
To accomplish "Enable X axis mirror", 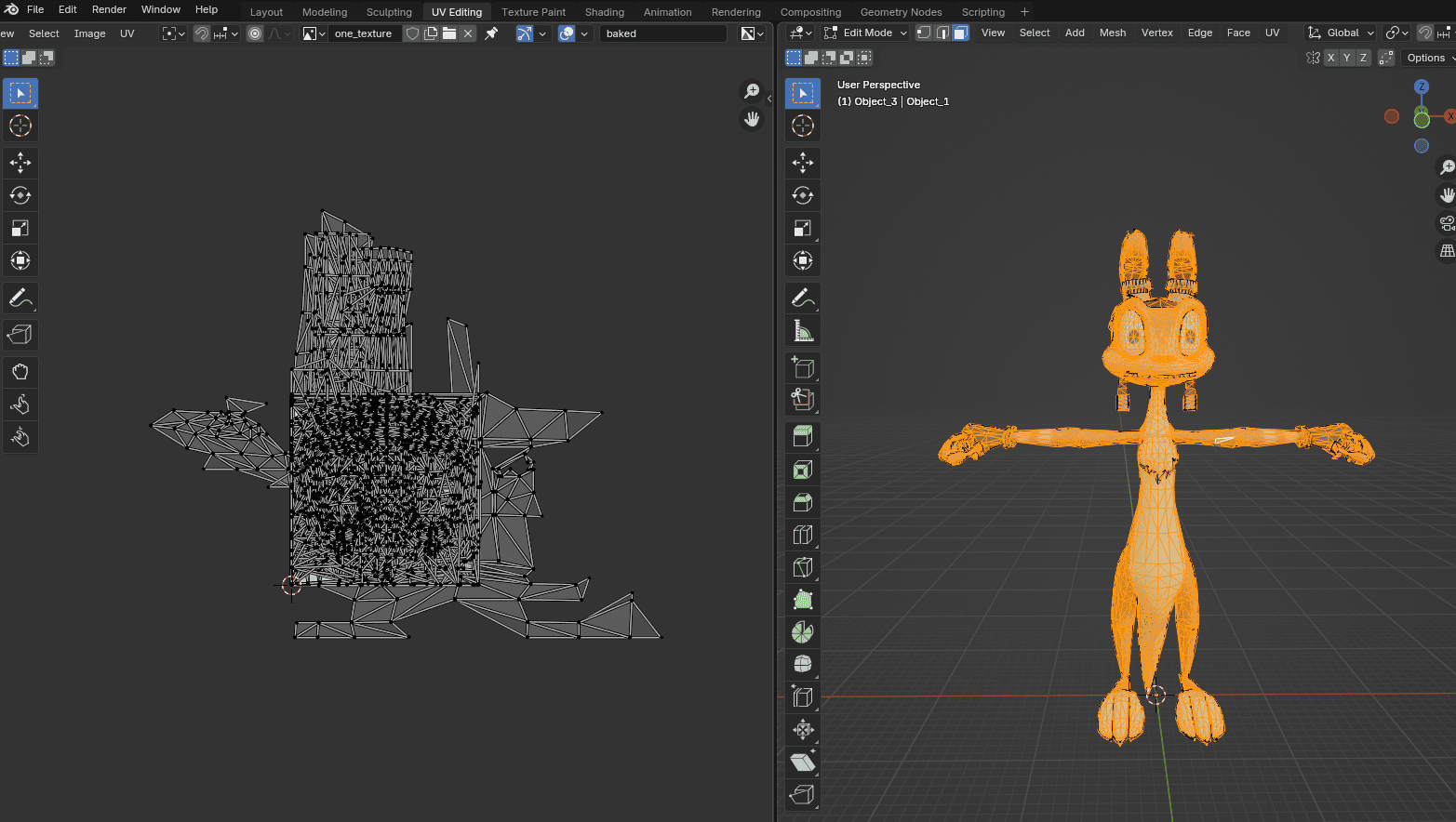I will pos(1330,58).
